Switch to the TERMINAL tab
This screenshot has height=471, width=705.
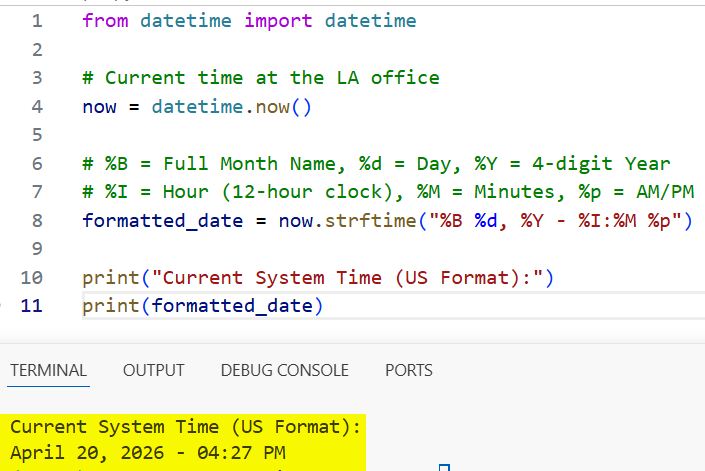tap(49, 370)
